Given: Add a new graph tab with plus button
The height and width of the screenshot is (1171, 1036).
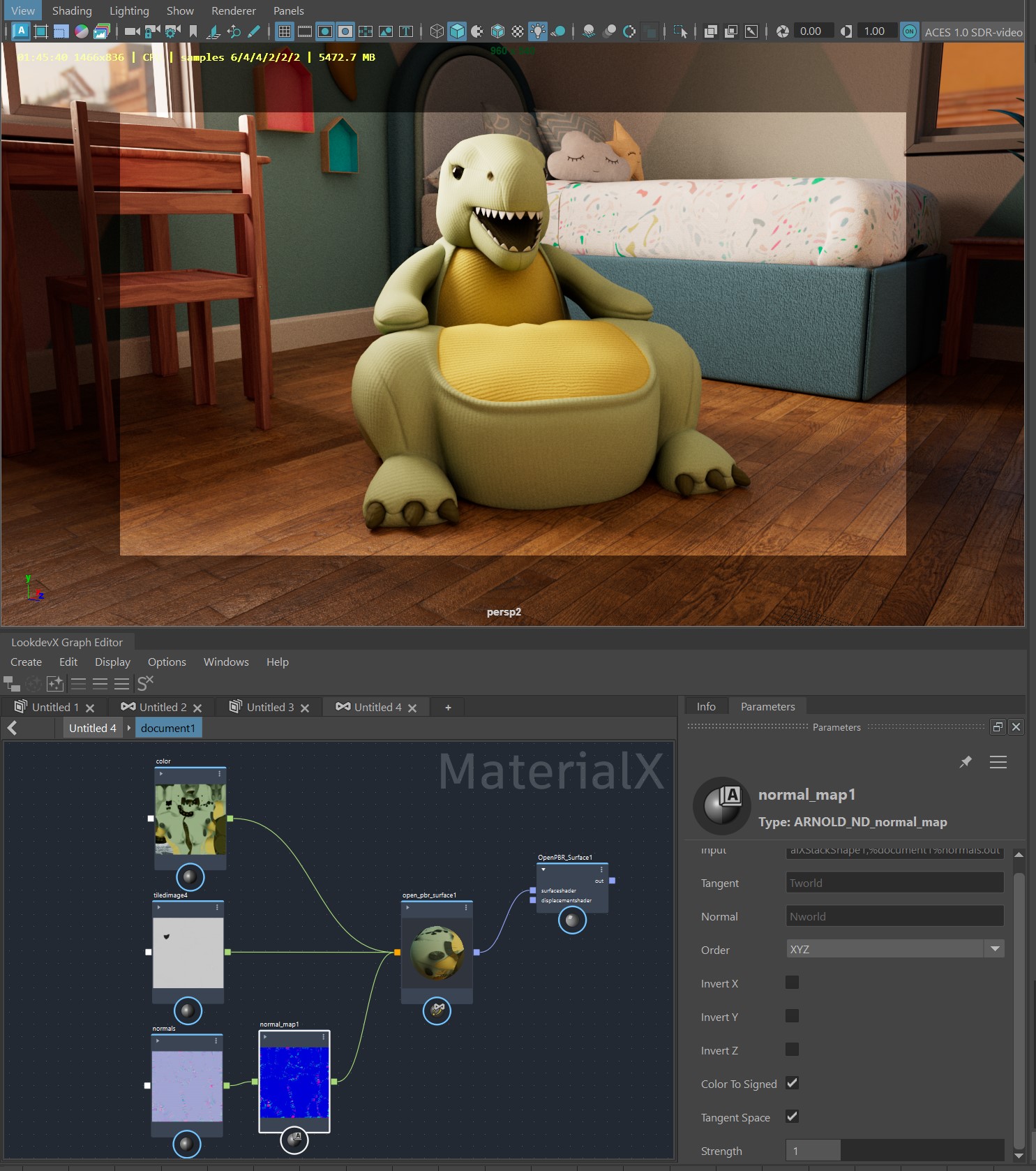Looking at the screenshot, I should [448, 708].
